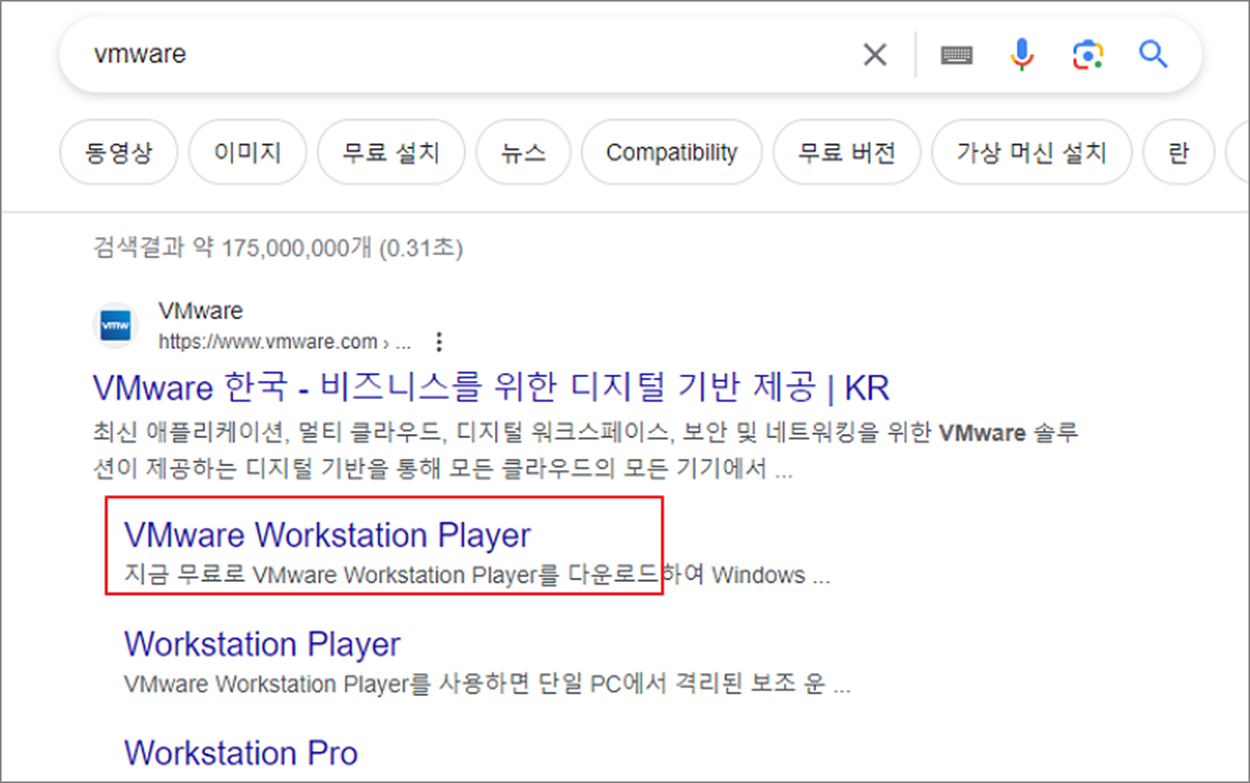Viewport: 1250px width, 783px height.
Task: Open the VMware 한국 main result title
Action: (x=491, y=387)
